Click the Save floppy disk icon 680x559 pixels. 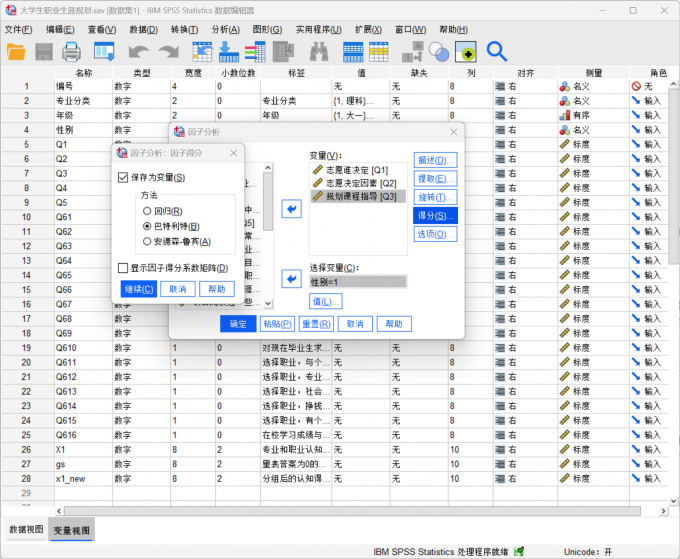(x=44, y=52)
